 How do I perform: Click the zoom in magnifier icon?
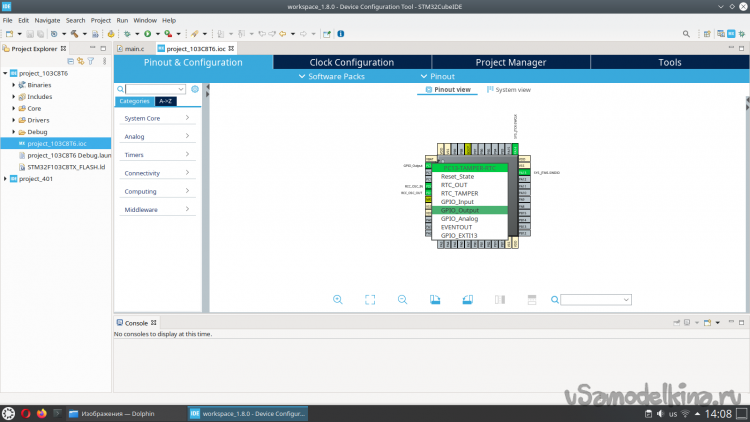pos(338,299)
